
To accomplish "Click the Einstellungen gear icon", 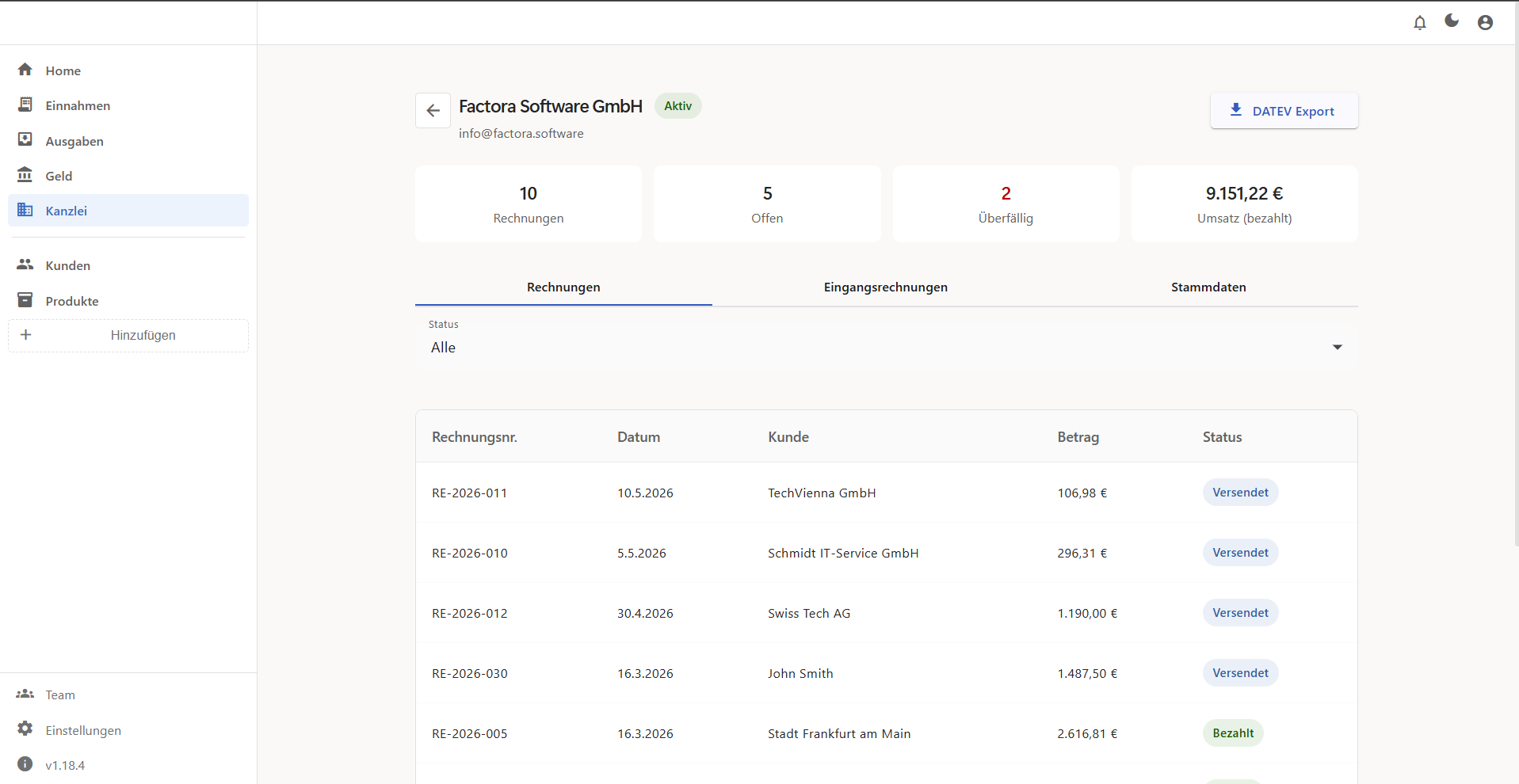I will point(25,729).
